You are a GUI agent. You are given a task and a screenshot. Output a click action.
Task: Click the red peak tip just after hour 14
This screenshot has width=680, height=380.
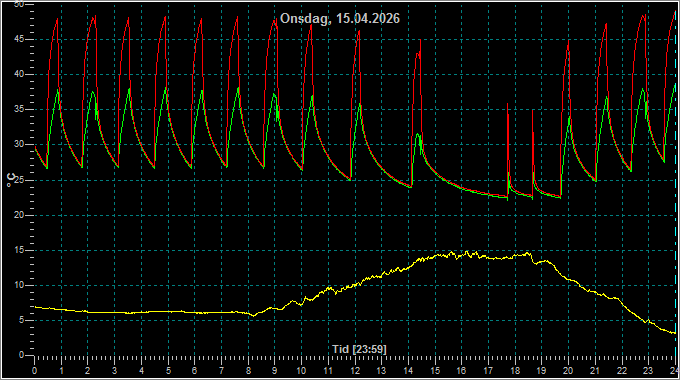(x=420, y=40)
